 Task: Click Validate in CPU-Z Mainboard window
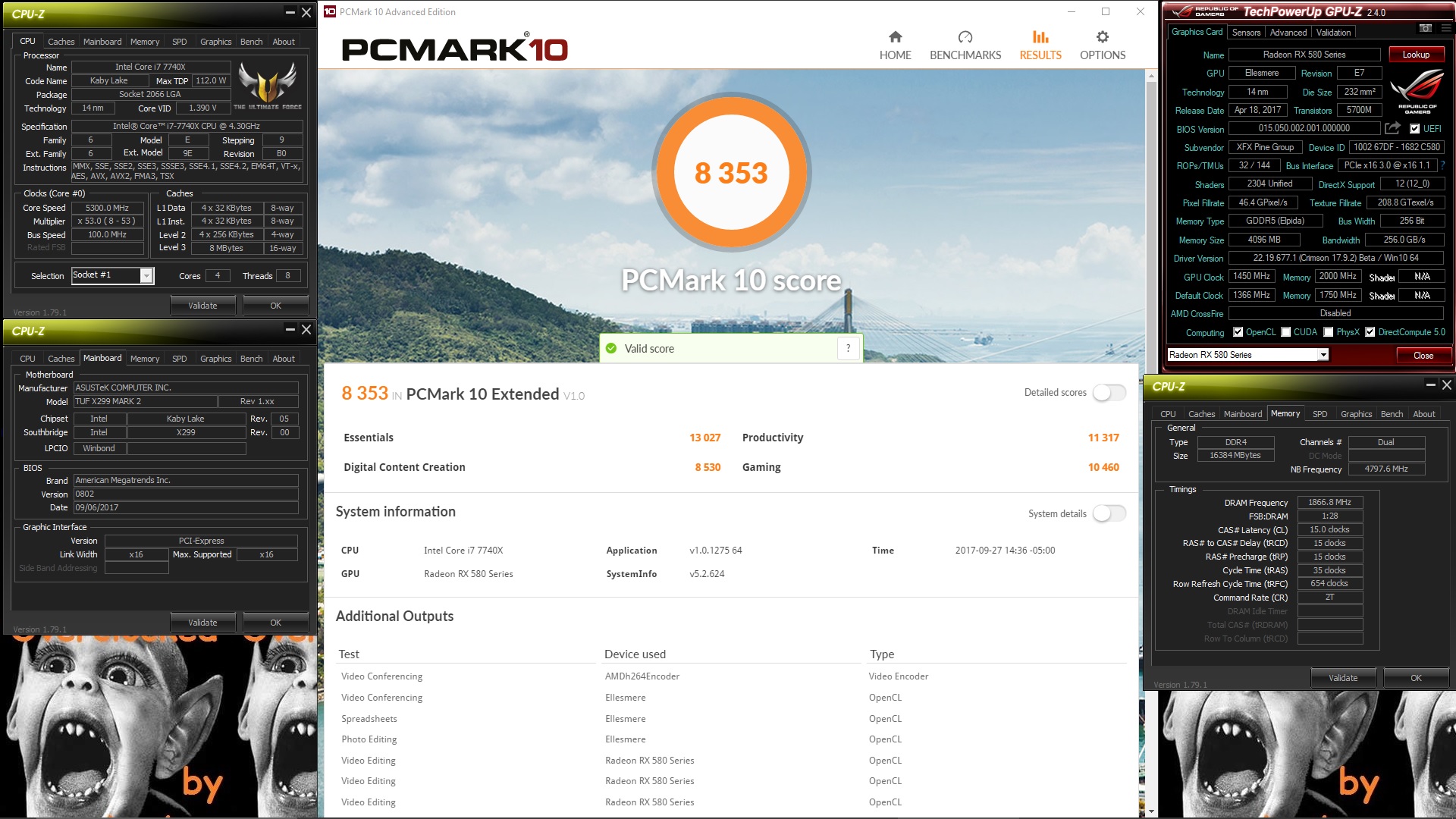coord(202,623)
